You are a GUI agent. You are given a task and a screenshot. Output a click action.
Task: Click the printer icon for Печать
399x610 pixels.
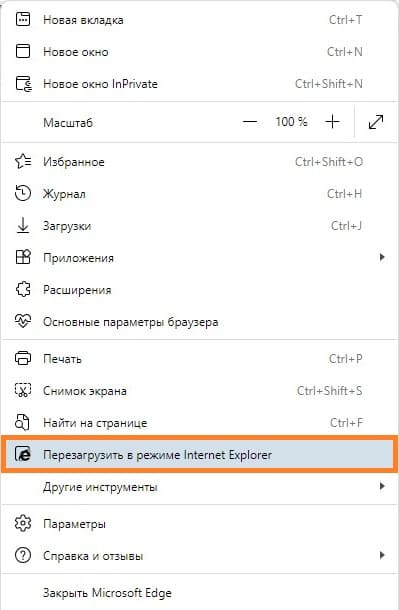coord(23,358)
